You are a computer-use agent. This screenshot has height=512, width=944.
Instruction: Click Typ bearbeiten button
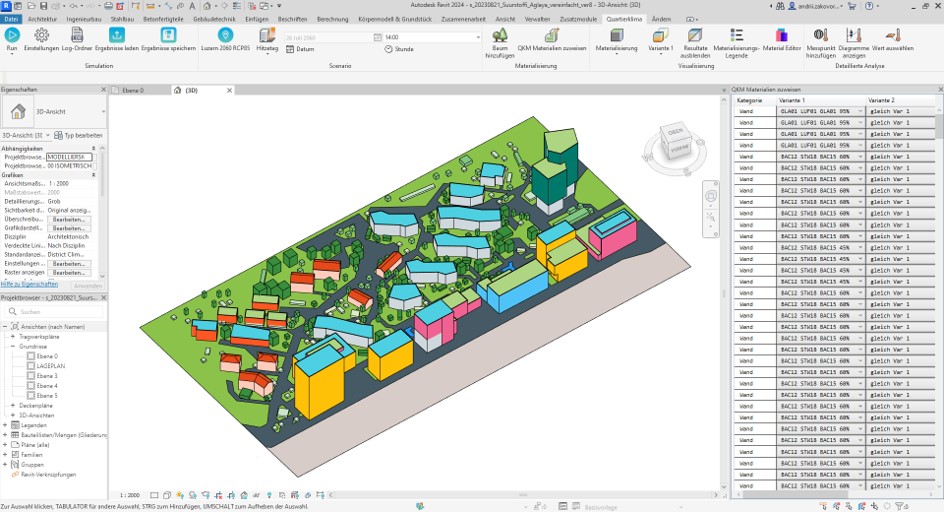[78, 135]
